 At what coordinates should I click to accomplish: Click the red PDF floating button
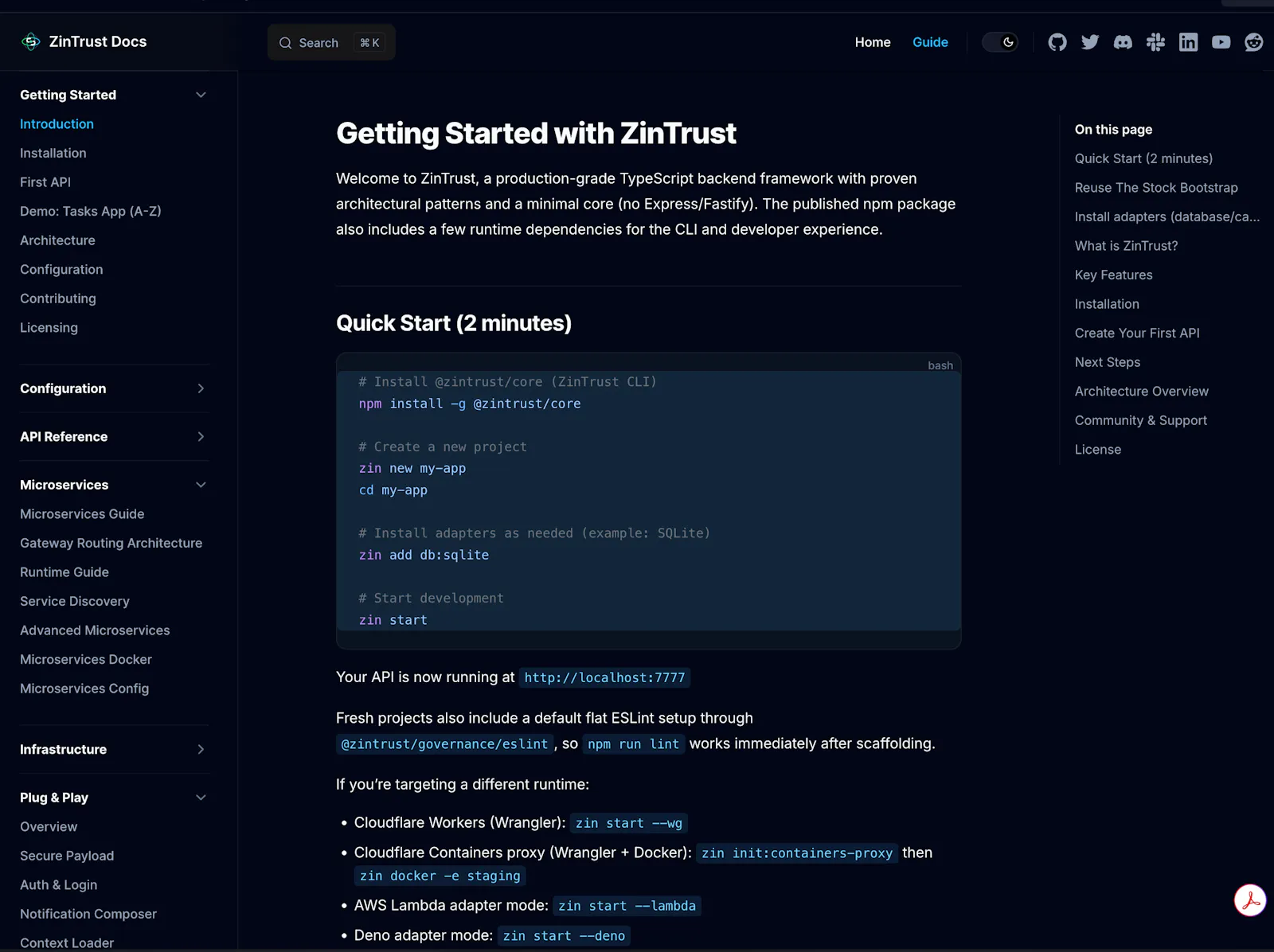tap(1250, 900)
